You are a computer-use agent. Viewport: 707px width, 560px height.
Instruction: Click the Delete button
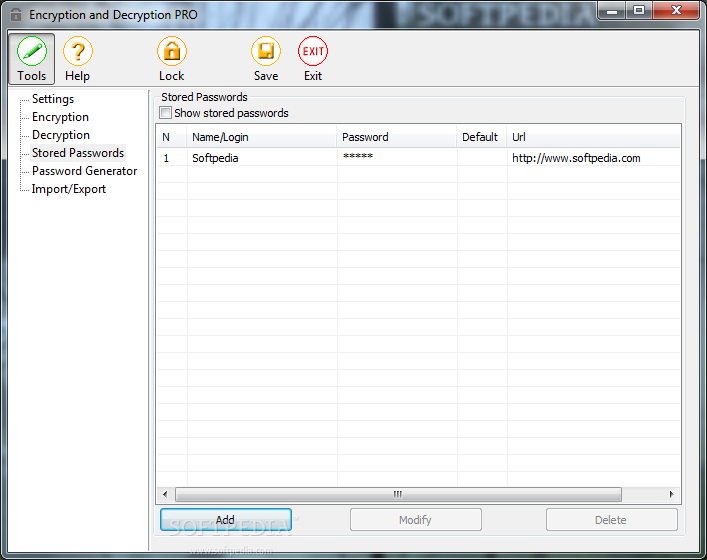click(611, 520)
